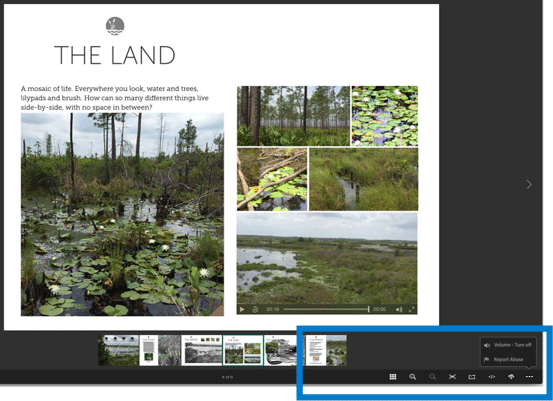
Task: Go to next page with right chevron
Action: [529, 184]
